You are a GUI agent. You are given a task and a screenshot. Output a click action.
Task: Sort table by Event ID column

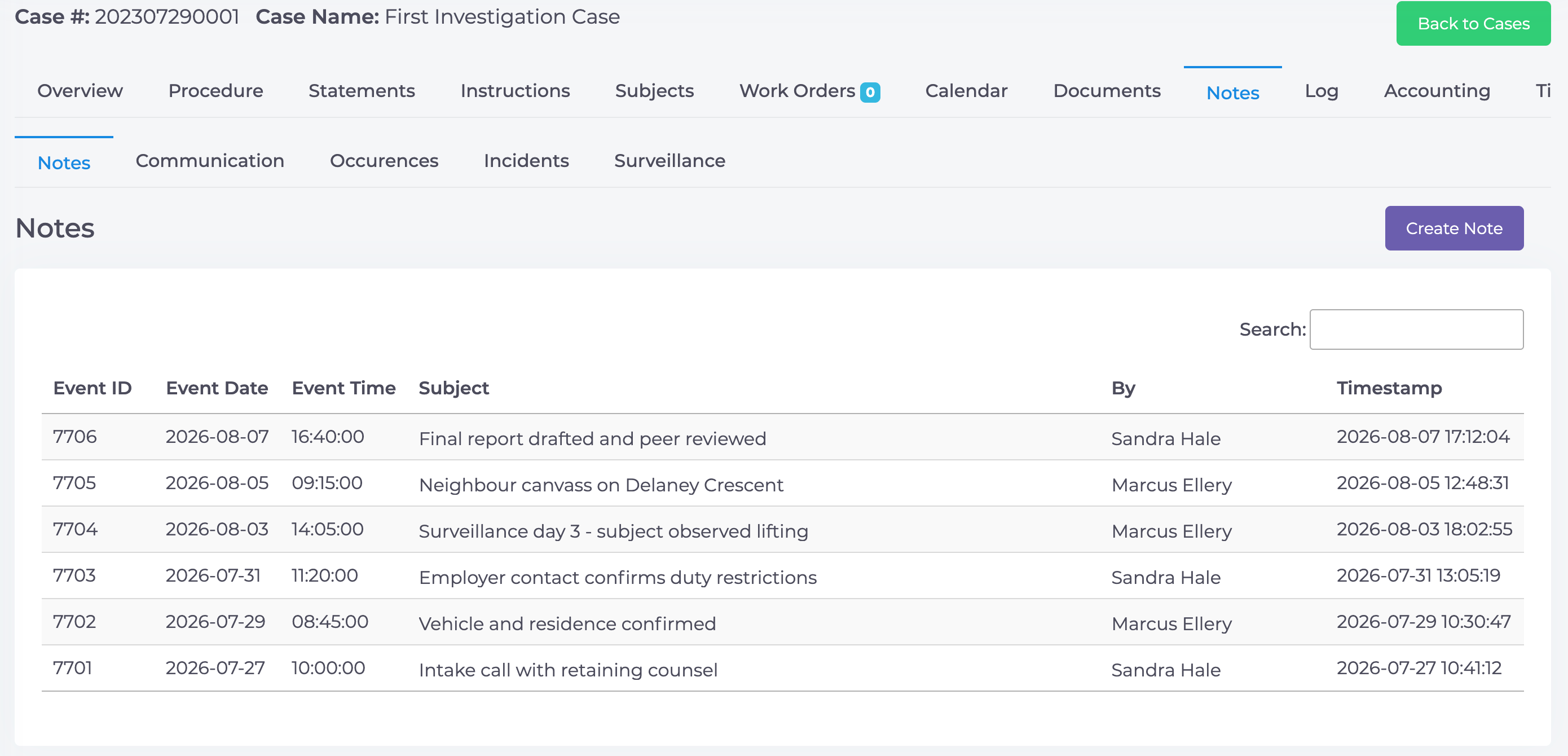(x=93, y=388)
